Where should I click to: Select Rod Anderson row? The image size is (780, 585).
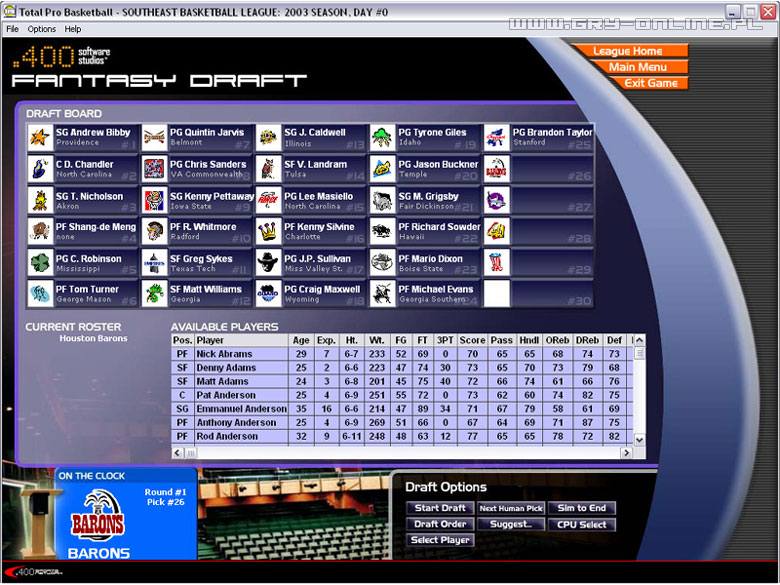point(402,436)
